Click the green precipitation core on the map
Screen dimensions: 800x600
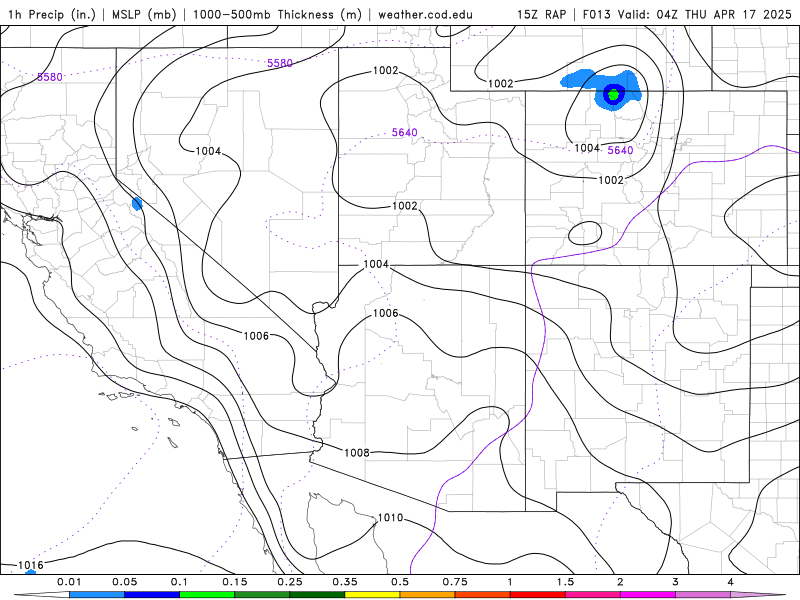coord(614,94)
